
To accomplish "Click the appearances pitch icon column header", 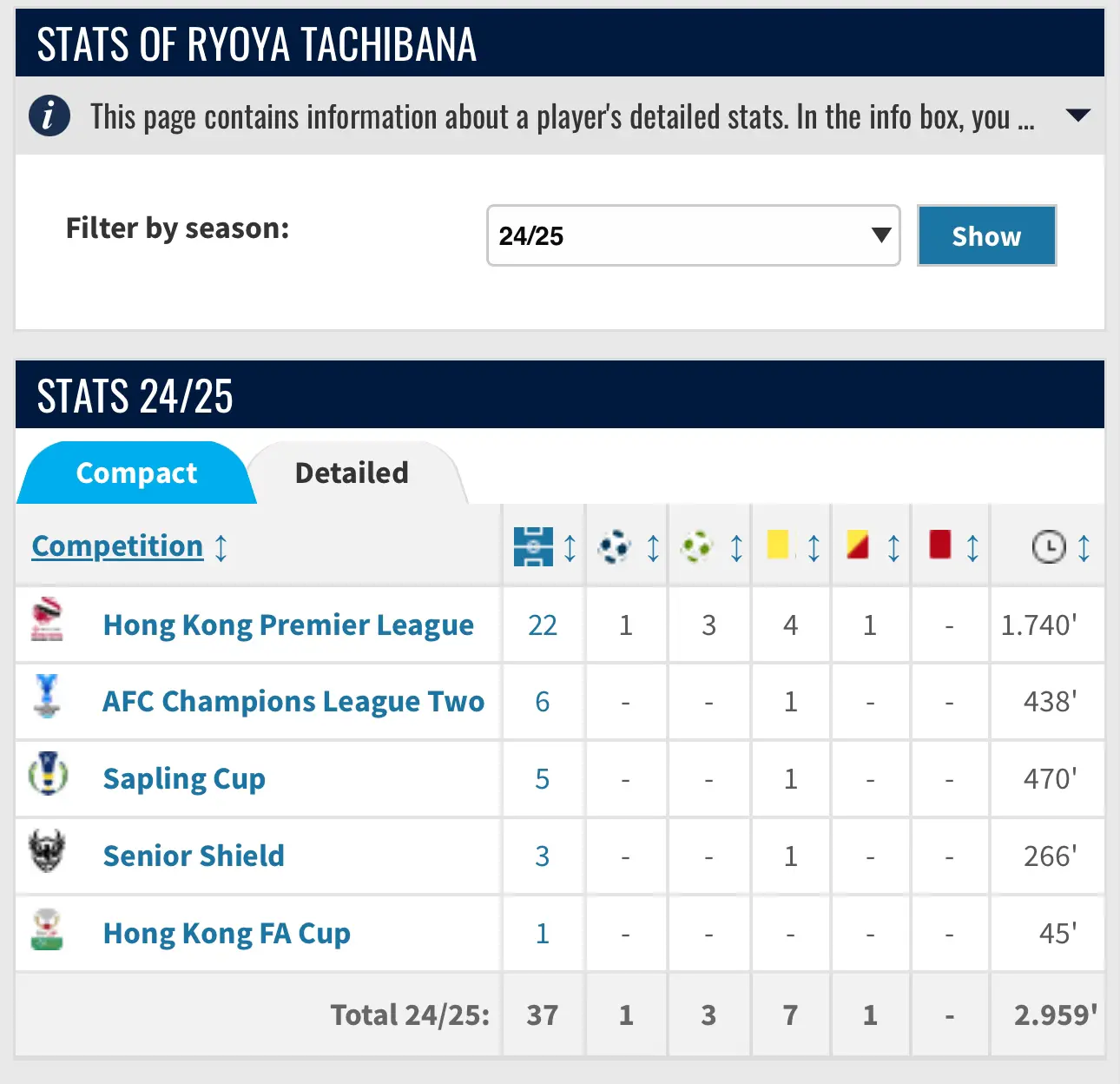I will click(x=533, y=546).
